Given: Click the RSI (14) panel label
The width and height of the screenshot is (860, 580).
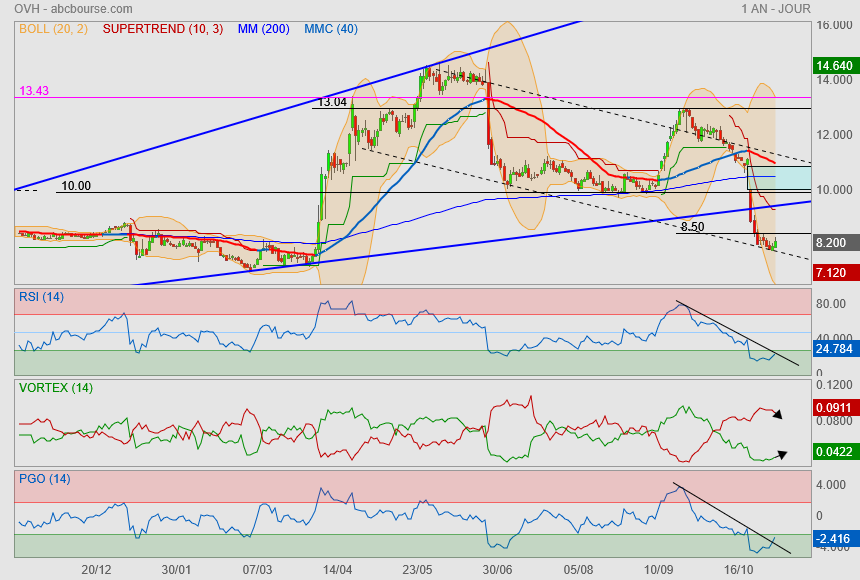Looking at the screenshot, I should (x=43, y=296).
